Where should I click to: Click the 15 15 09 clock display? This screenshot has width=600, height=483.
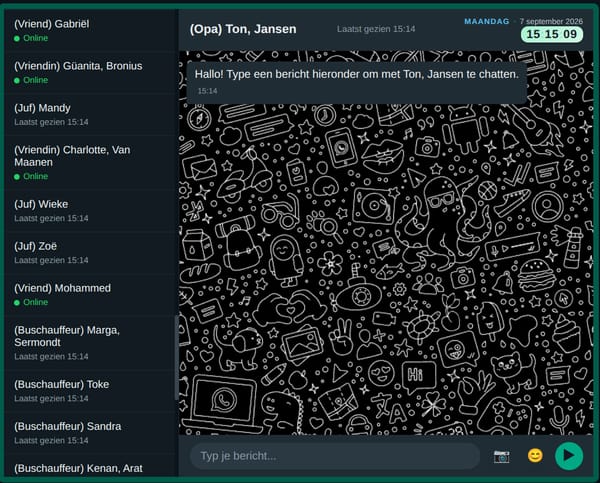[x=551, y=34]
